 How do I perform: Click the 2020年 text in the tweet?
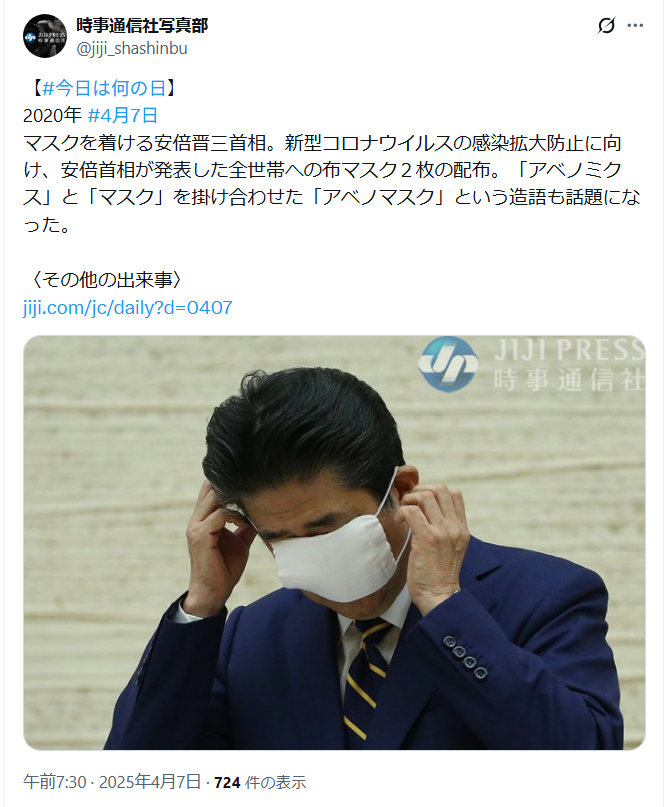[x=52, y=115]
